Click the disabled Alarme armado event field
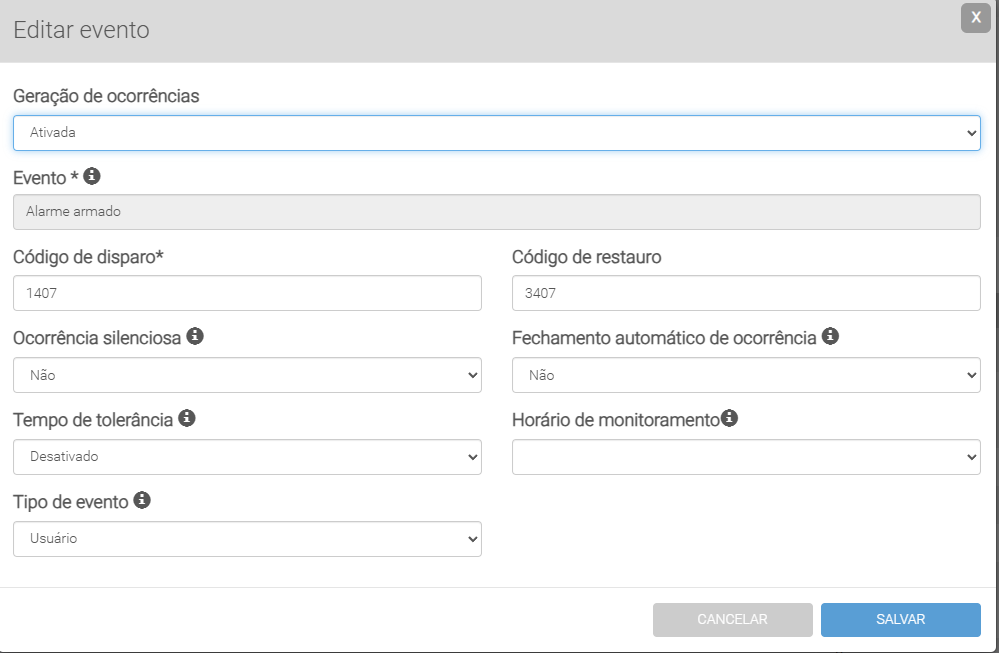Screen dimensions: 999x653 click(x=496, y=212)
